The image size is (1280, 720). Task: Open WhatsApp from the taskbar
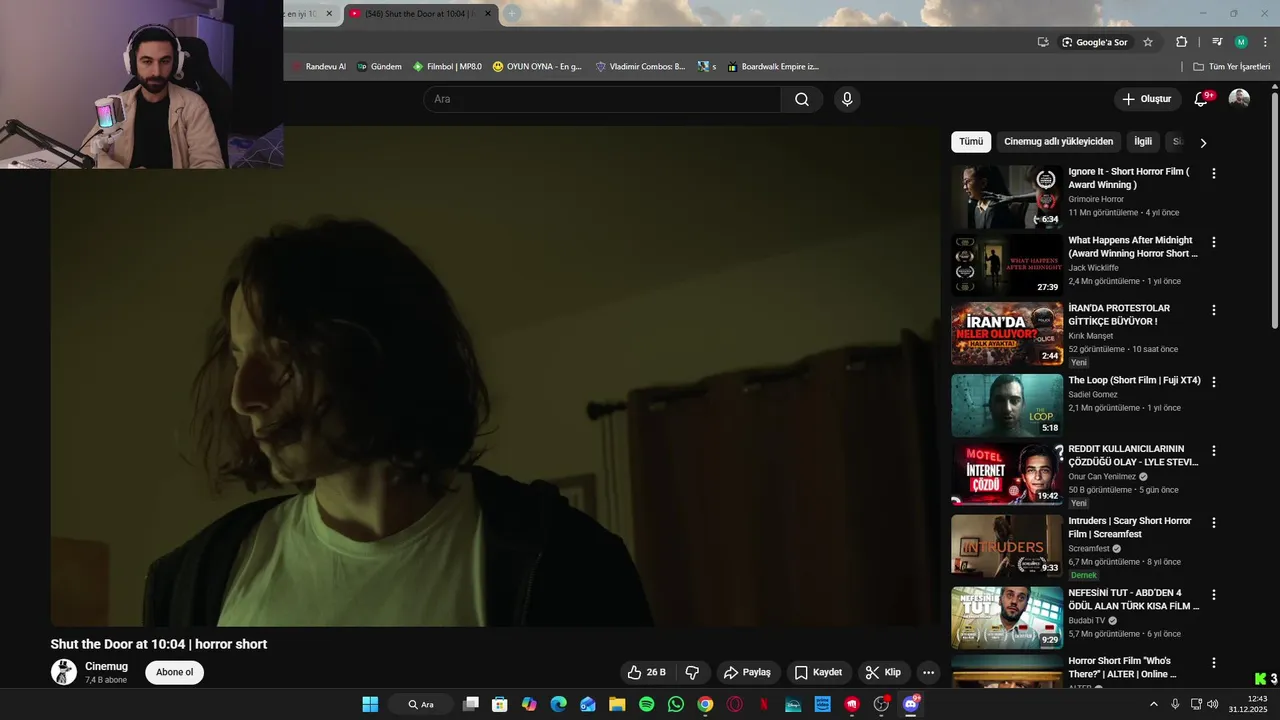point(676,704)
